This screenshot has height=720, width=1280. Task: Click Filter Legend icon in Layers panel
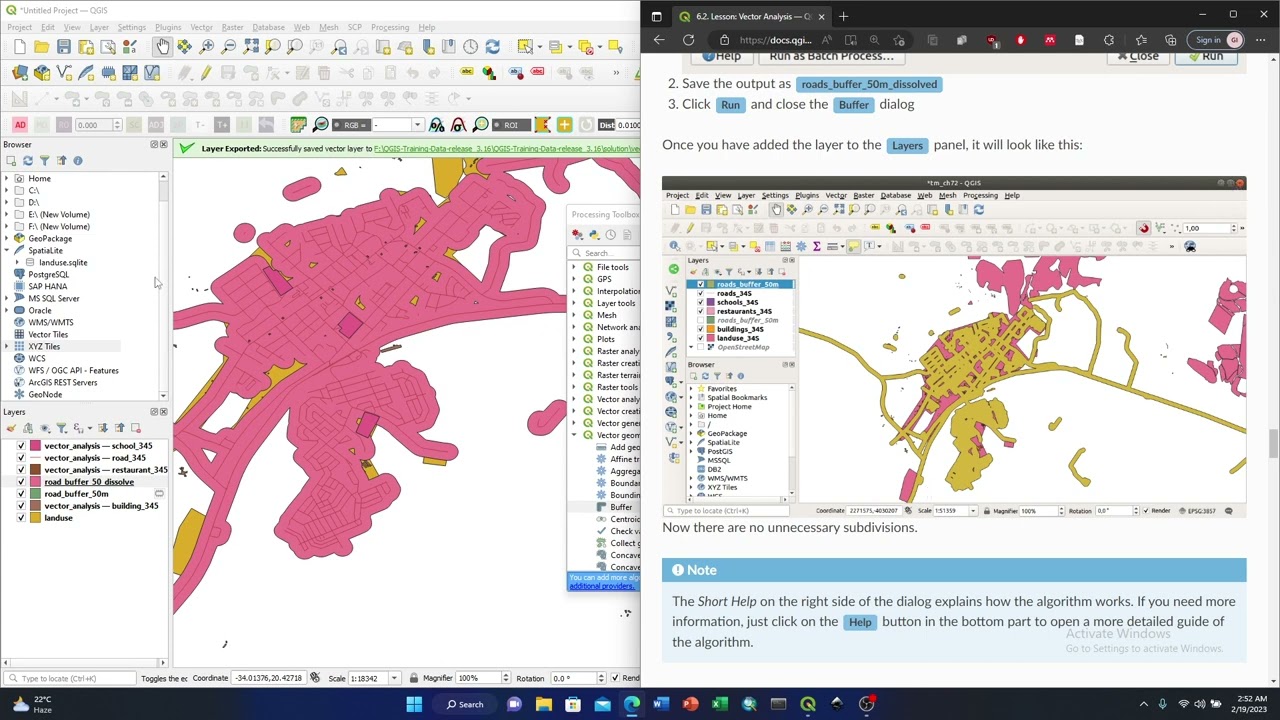click(61, 428)
